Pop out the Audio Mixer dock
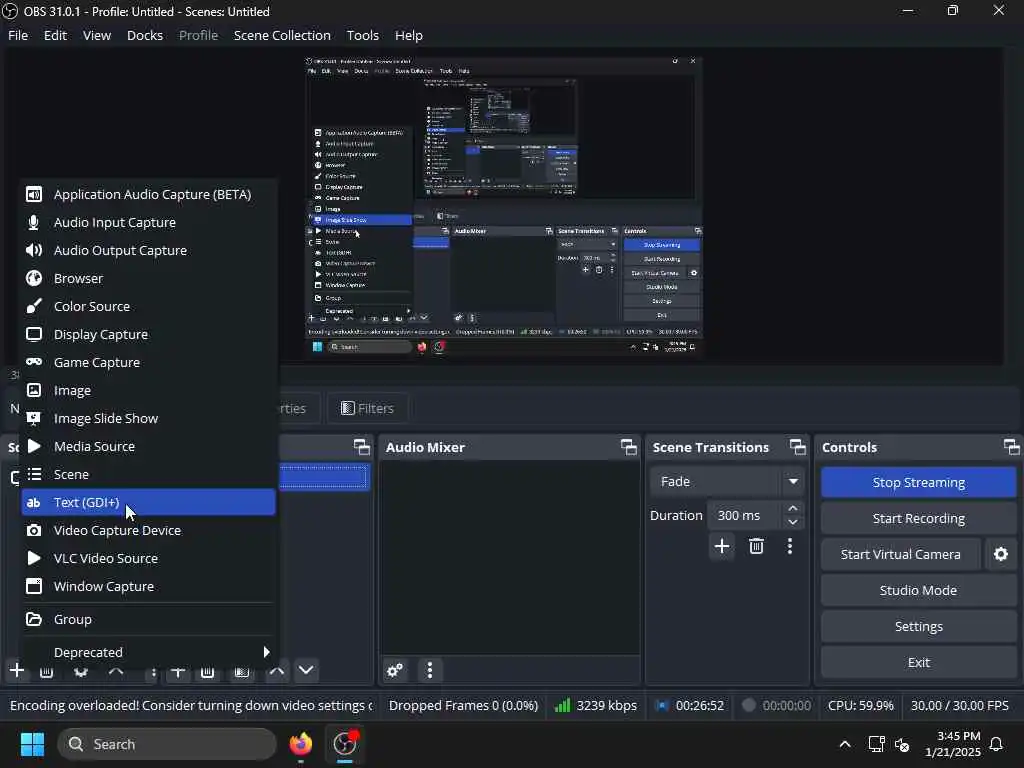 (629, 447)
